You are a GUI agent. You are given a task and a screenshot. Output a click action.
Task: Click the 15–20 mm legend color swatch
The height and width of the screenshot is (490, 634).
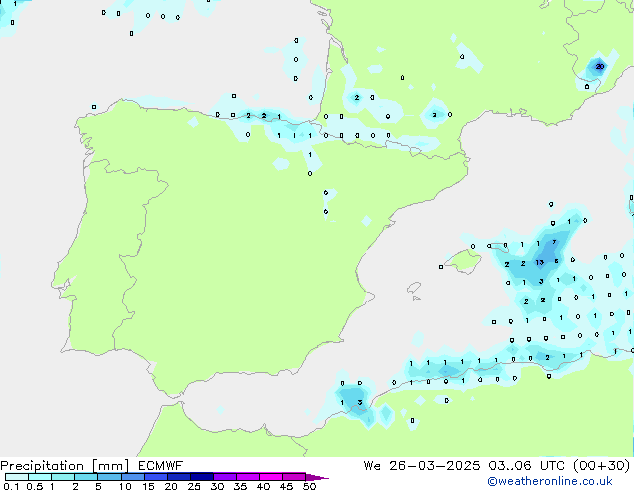[x=155, y=477]
